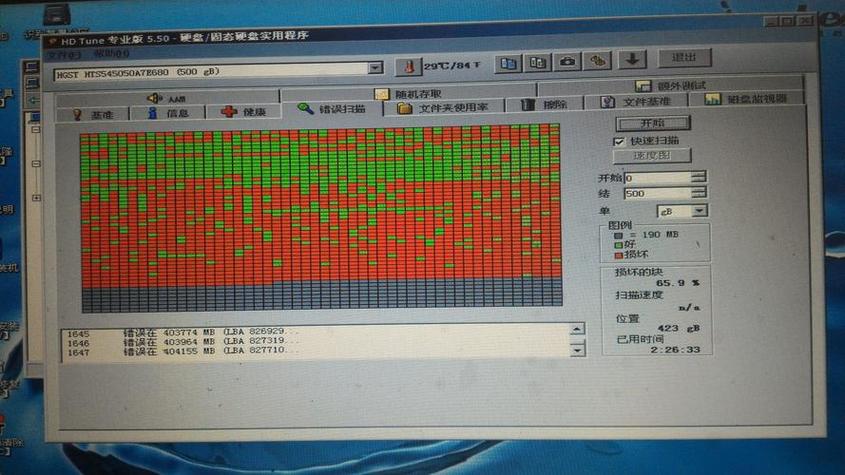Click the 开始 start scan button

click(x=653, y=123)
